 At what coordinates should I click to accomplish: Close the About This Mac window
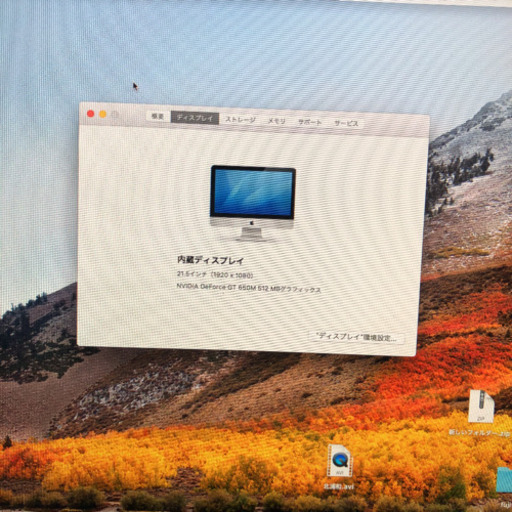(90, 114)
